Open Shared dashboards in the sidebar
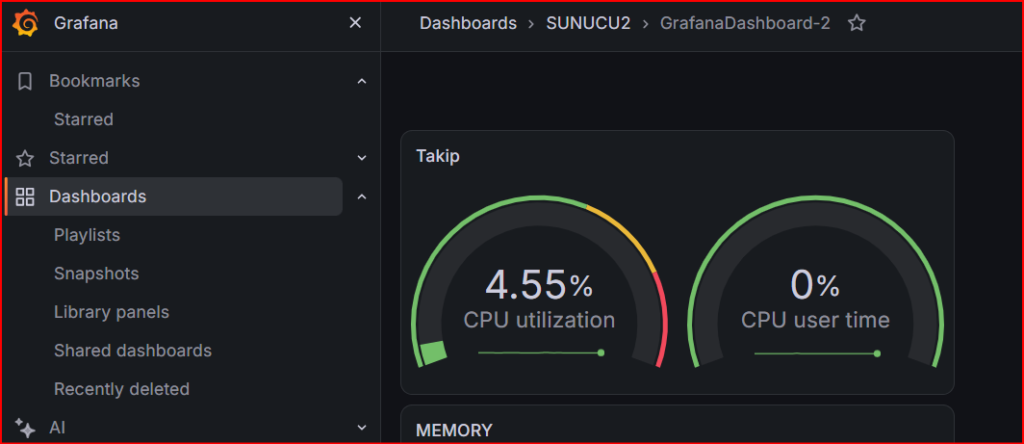Screen dimensions: 1024x444 pos(133,351)
